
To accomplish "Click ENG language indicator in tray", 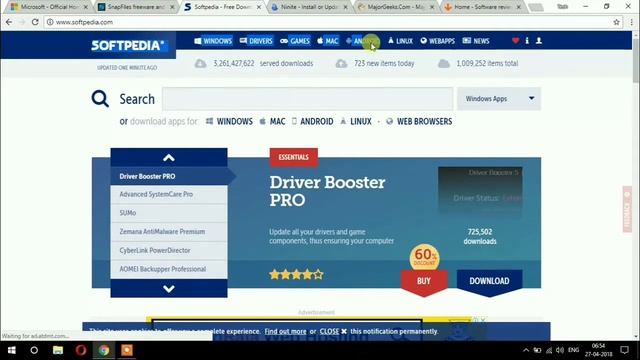I will [573, 350].
